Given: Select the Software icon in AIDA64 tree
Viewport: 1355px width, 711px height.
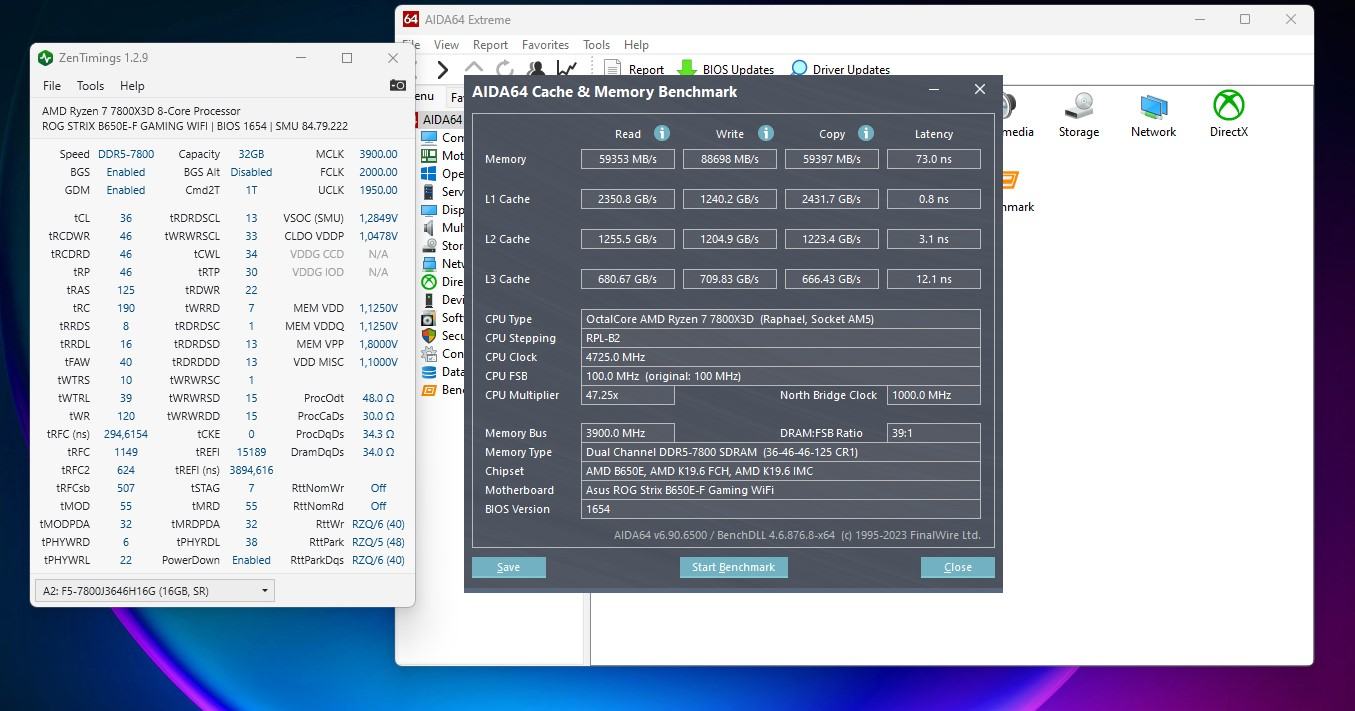Looking at the screenshot, I should [x=429, y=317].
